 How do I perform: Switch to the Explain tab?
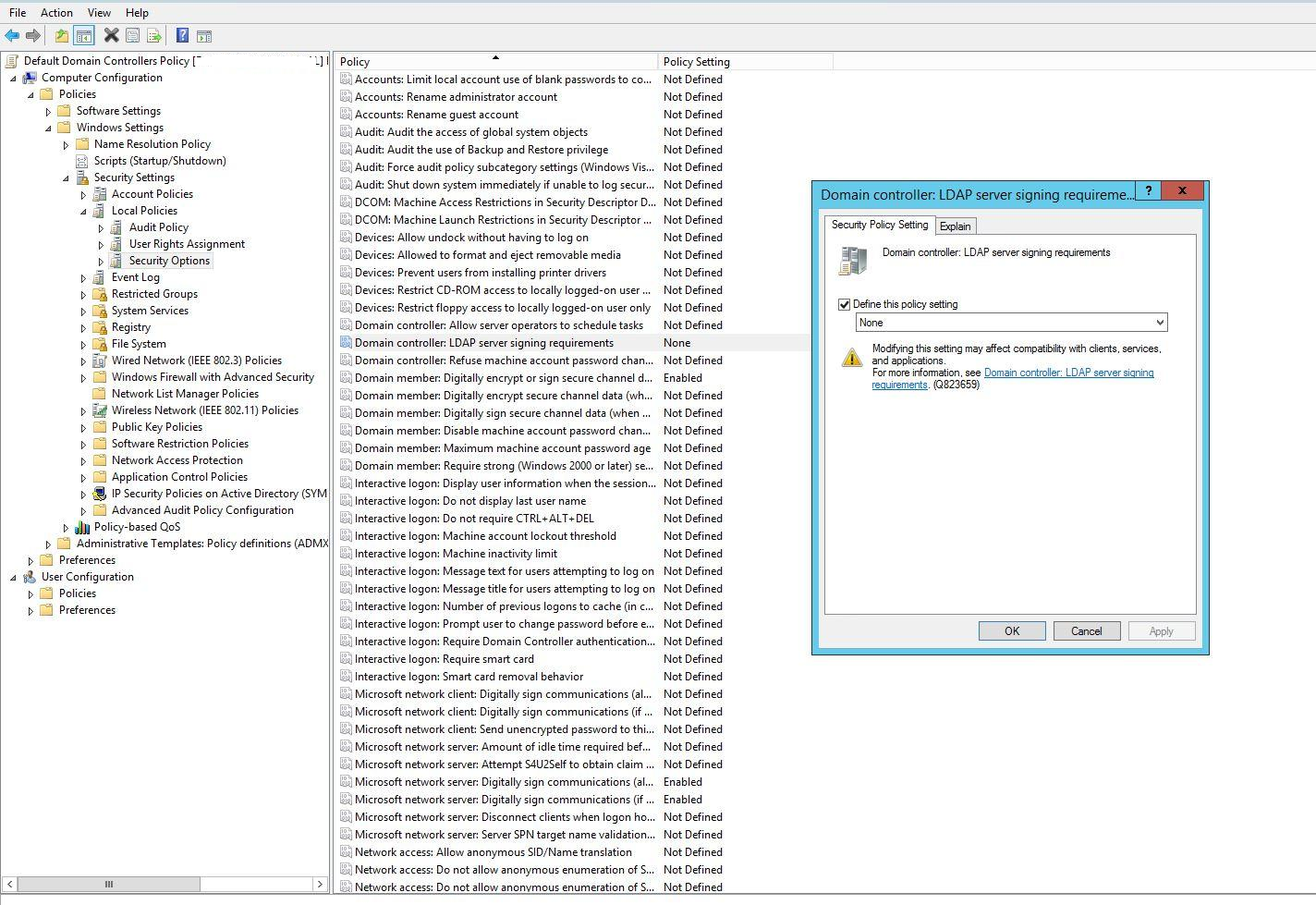pos(955,226)
